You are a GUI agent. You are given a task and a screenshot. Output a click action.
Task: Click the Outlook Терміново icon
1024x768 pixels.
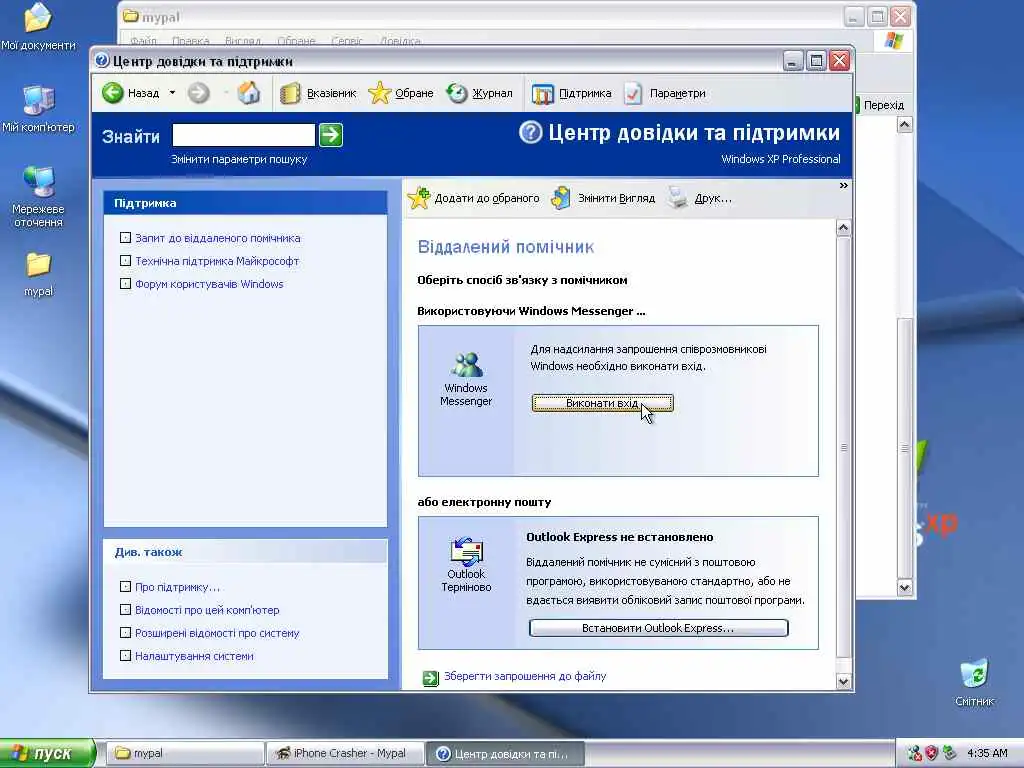(x=466, y=552)
